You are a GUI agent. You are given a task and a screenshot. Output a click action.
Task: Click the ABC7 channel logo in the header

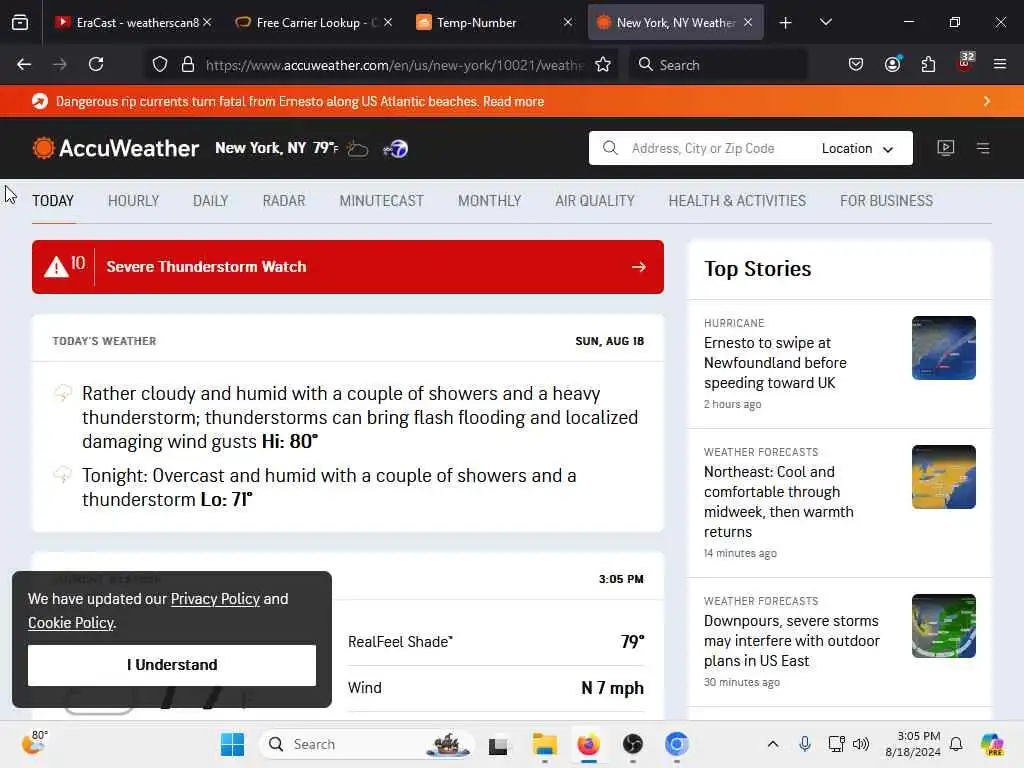396,149
